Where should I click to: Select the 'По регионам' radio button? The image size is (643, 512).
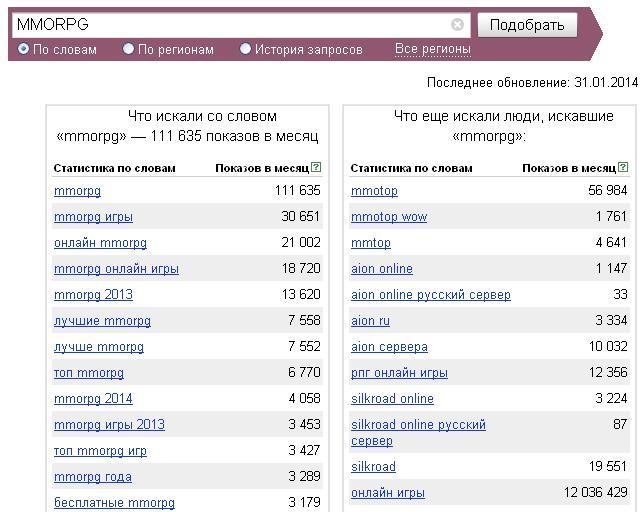point(128,49)
